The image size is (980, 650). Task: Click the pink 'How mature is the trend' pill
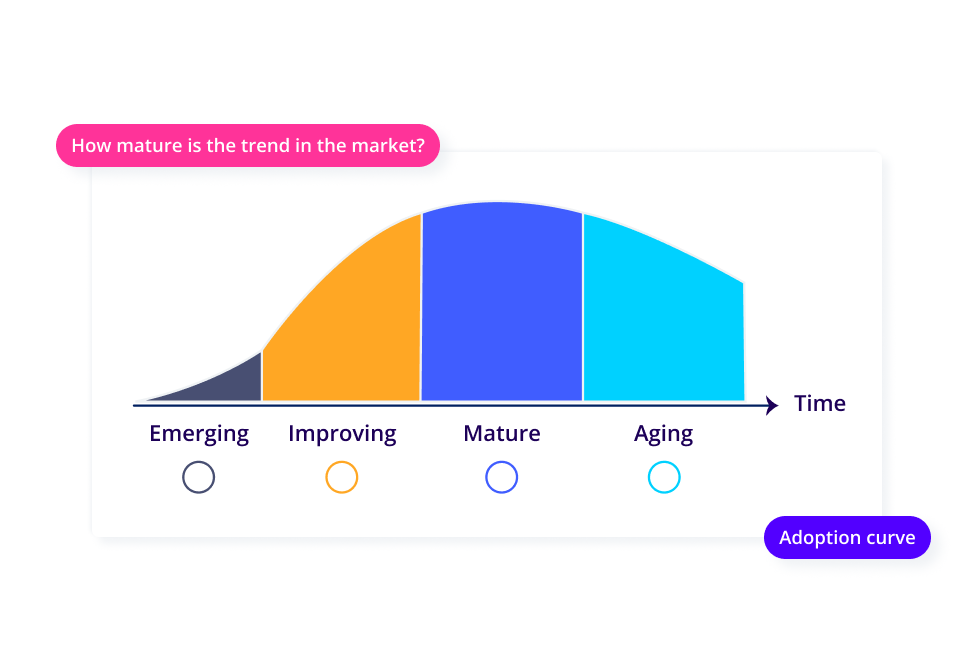click(x=248, y=146)
